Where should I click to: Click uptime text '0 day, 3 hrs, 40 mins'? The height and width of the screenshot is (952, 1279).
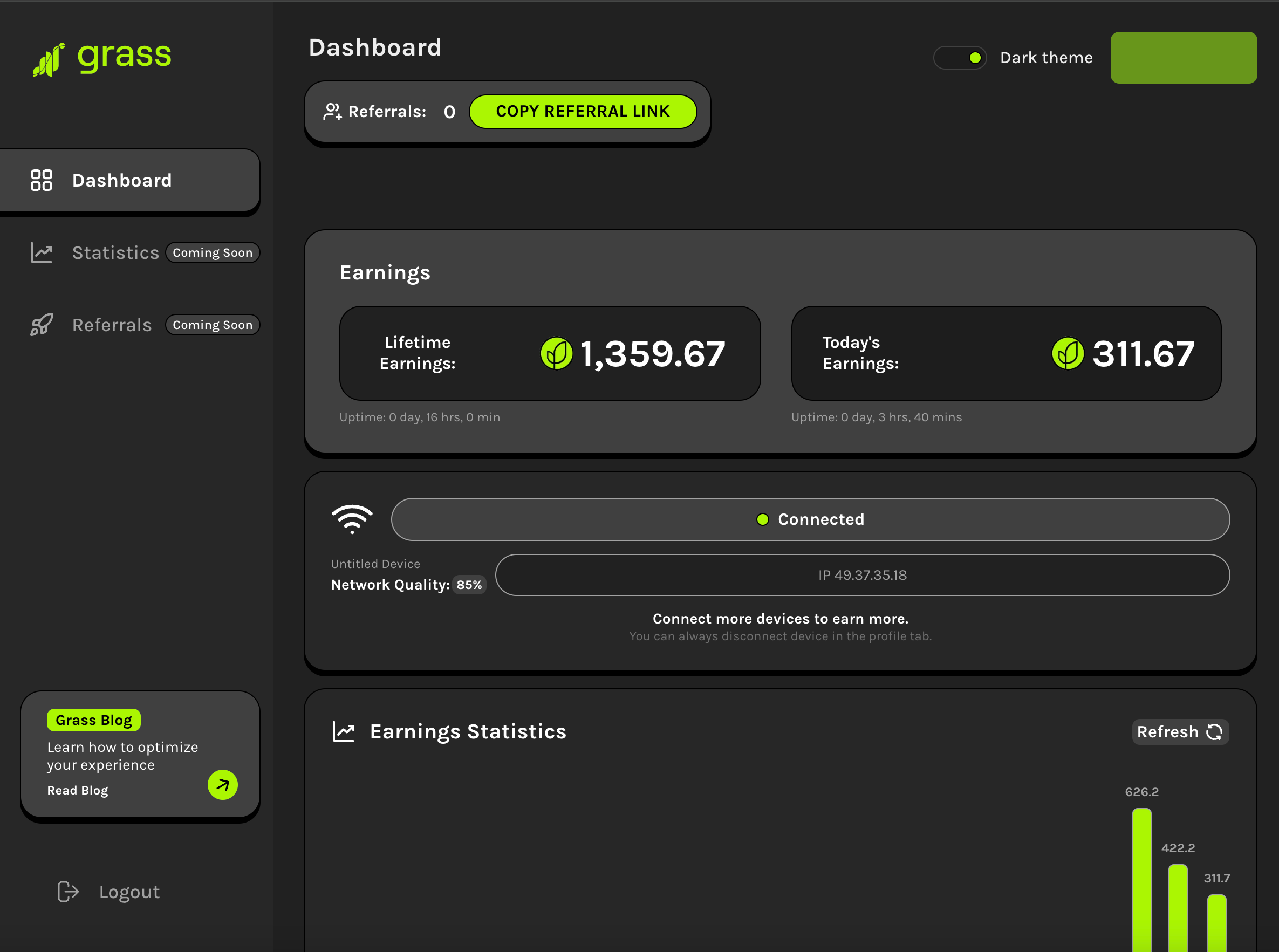901,416
